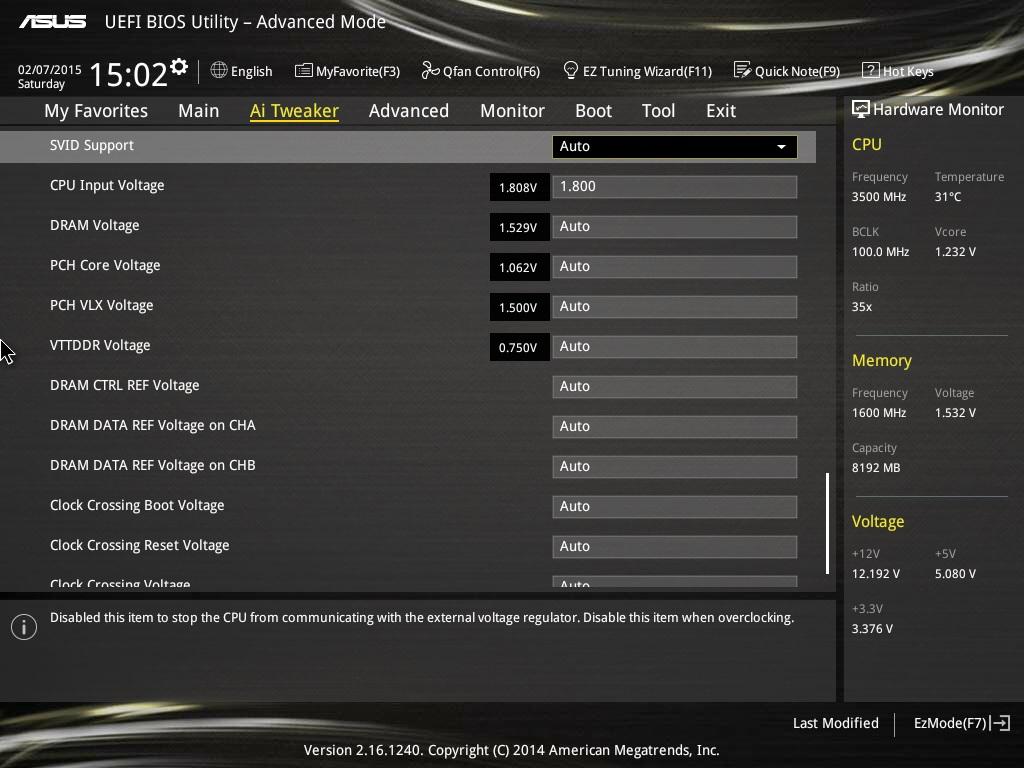1024x768 pixels.
Task: Click the EZ Tuning Wizard bulb icon
Action: (x=570, y=70)
